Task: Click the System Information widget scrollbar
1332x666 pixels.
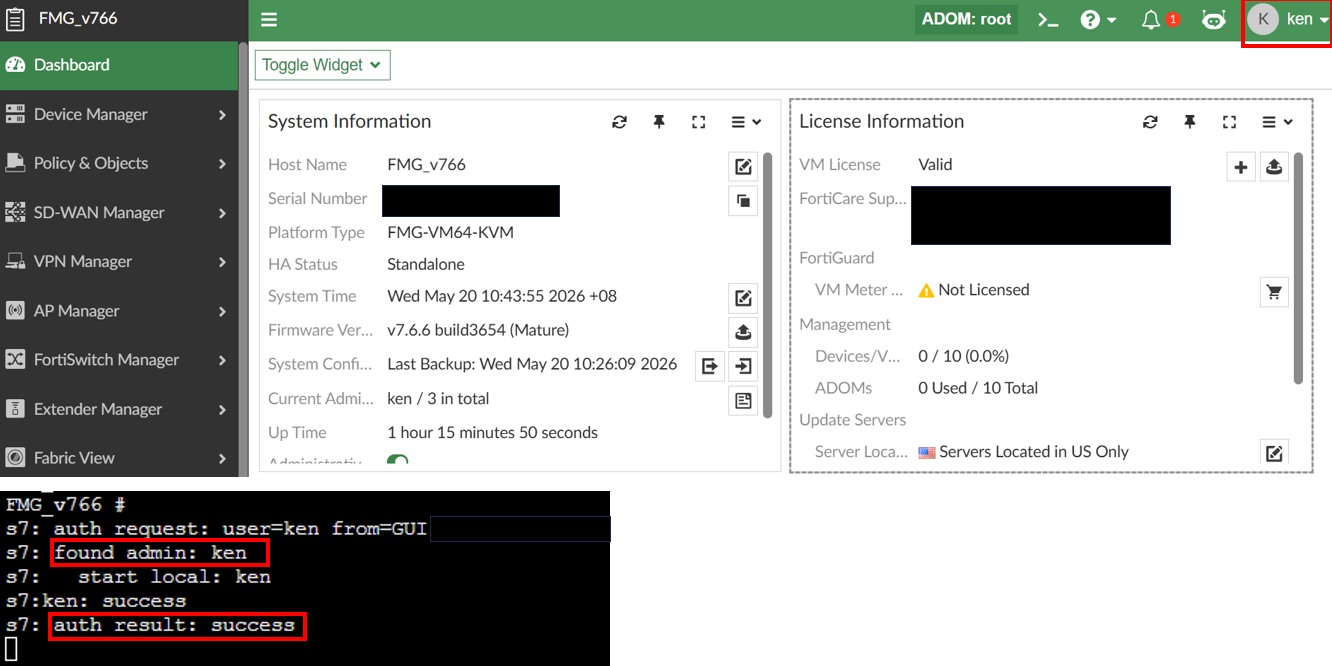Action: pos(767,285)
